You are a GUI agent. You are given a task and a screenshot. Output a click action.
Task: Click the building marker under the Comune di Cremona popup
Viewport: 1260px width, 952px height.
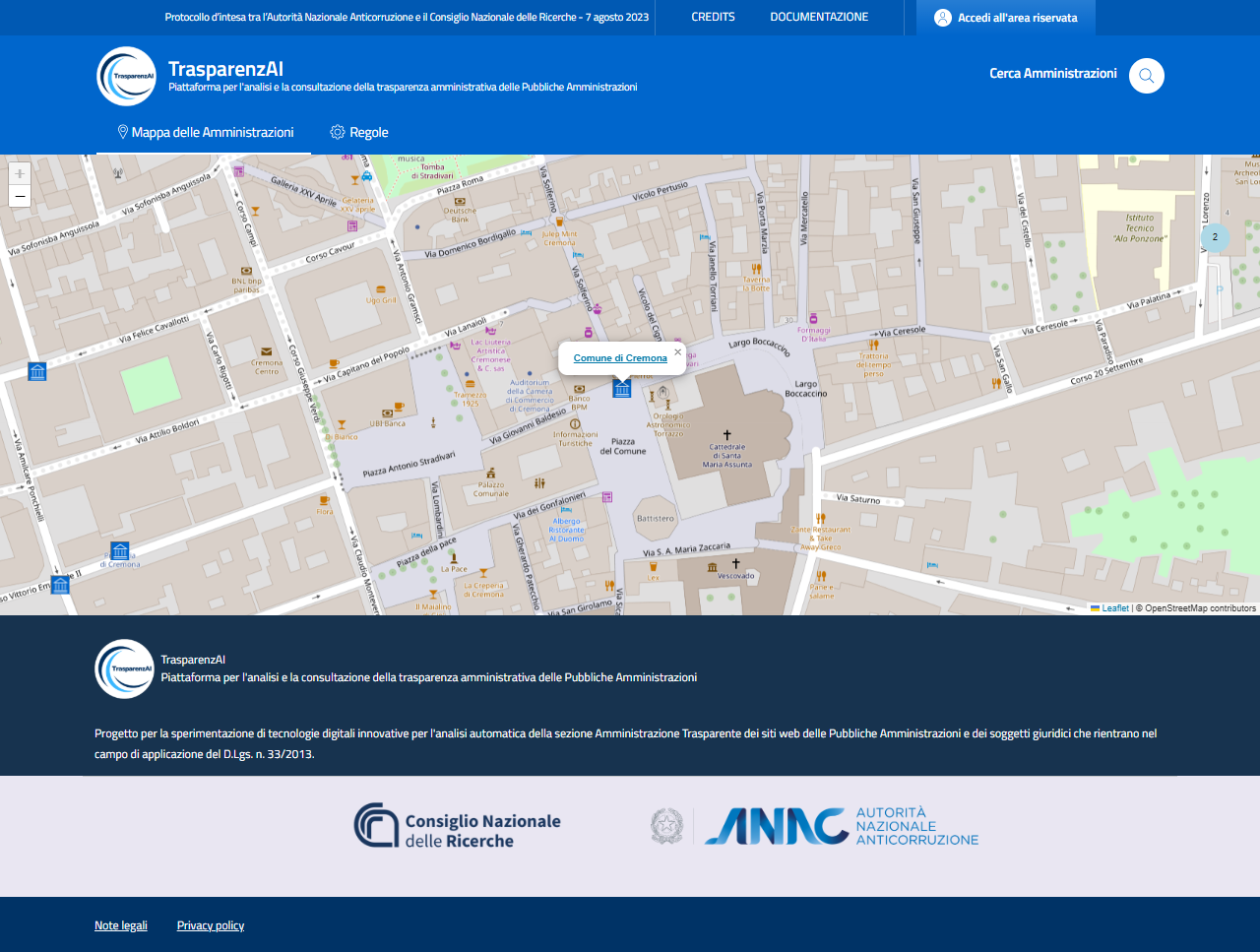622,388
